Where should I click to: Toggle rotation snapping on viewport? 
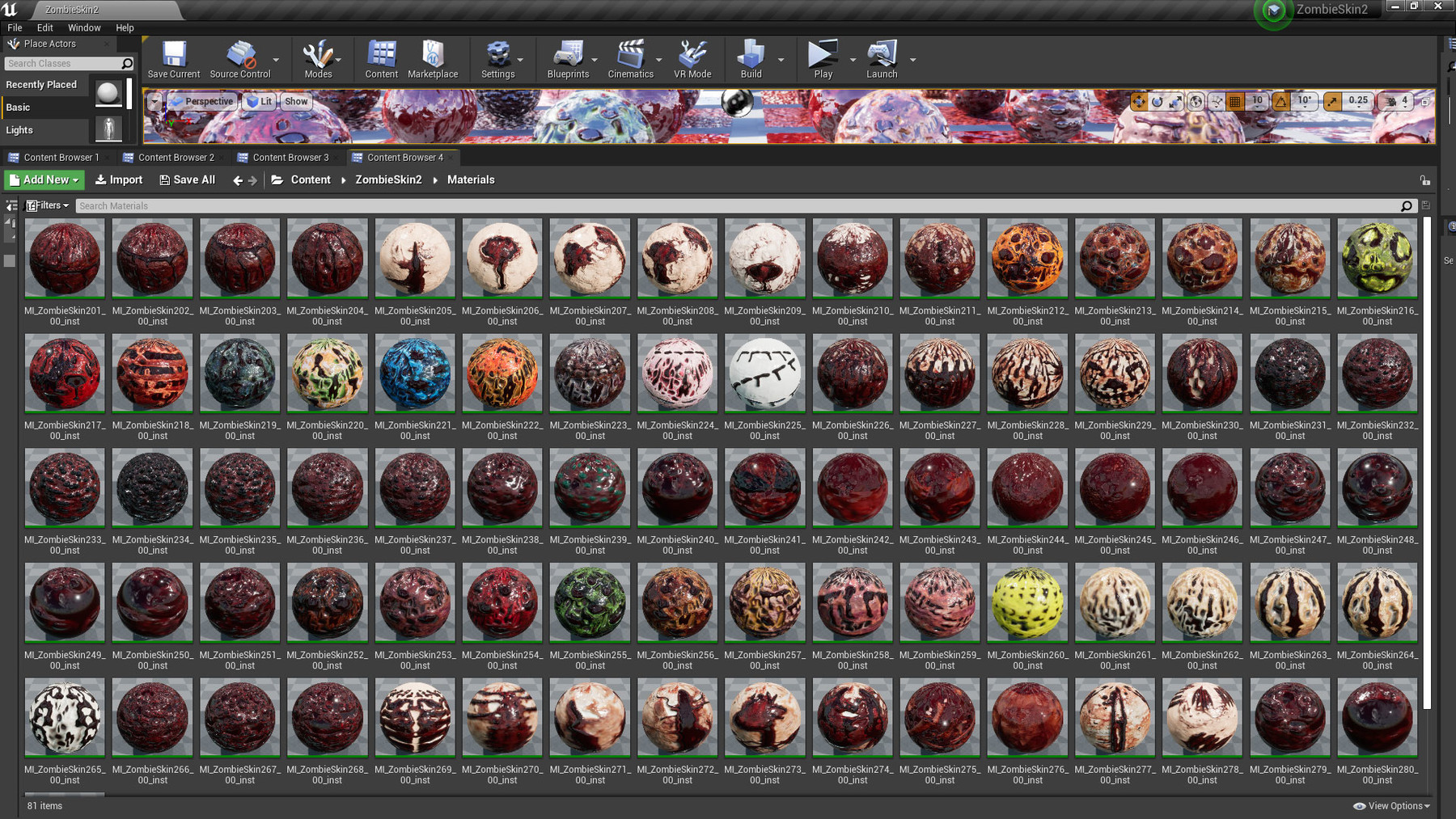coord(1281,101)
